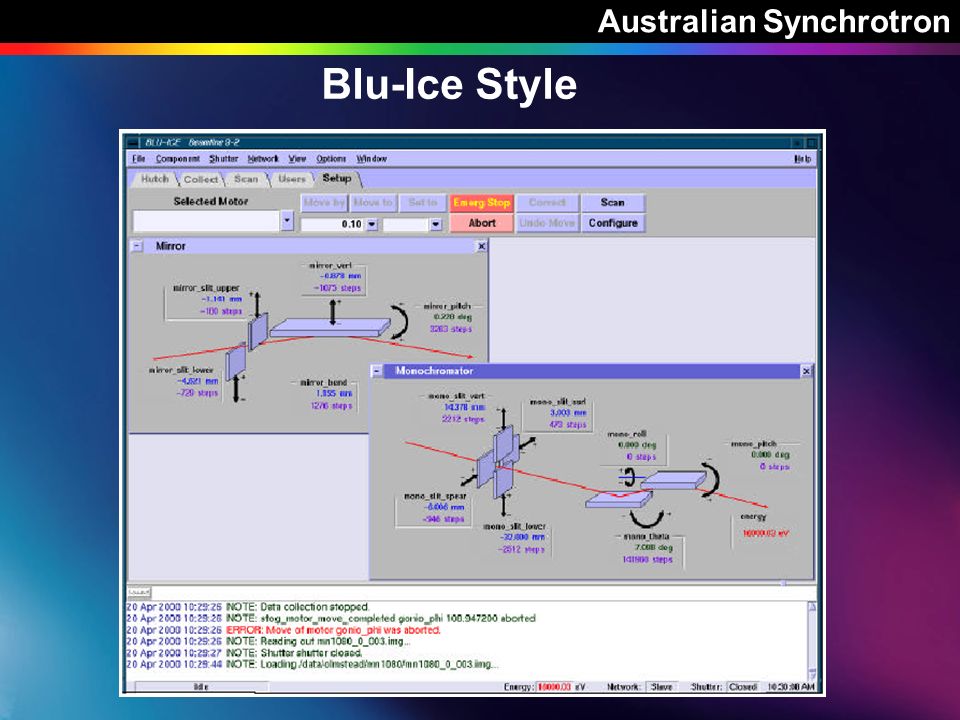Click the mirror_slit_upper vertical arrow icon
The width and height of the screenshot is (960, 720).
(257, 304)
